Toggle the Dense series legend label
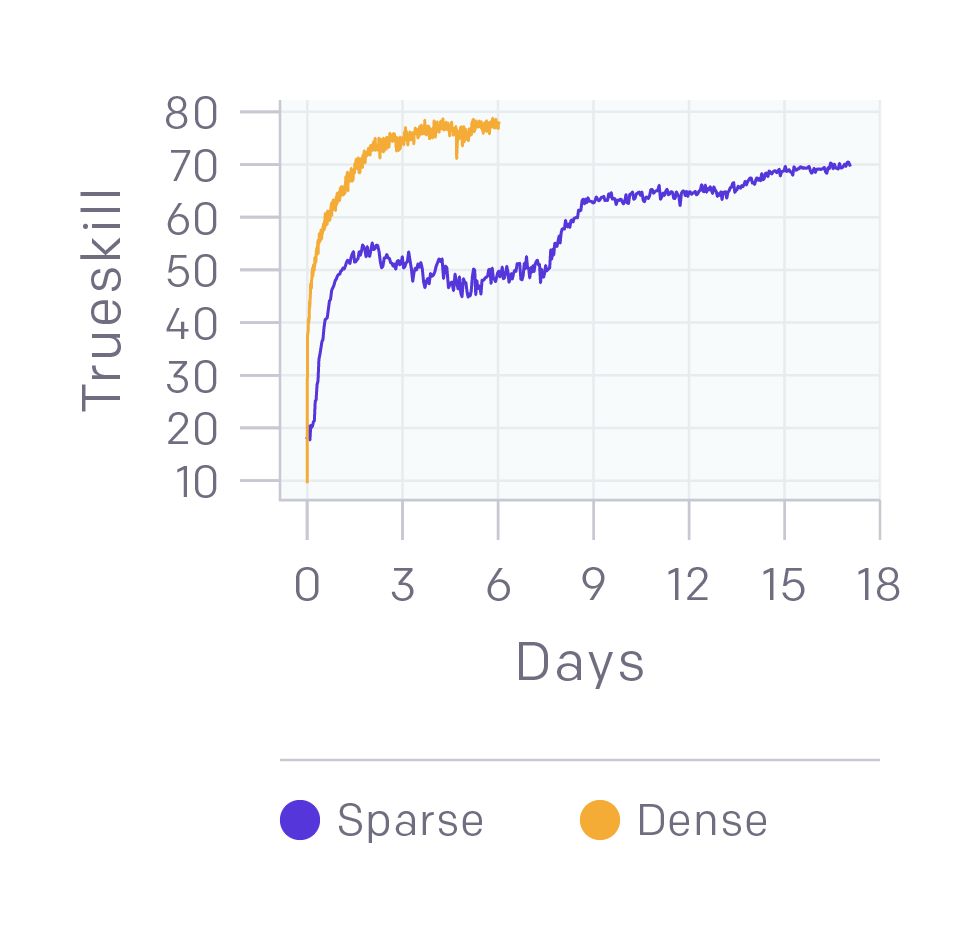Screen dimensions: 980x940 (702, 820)
